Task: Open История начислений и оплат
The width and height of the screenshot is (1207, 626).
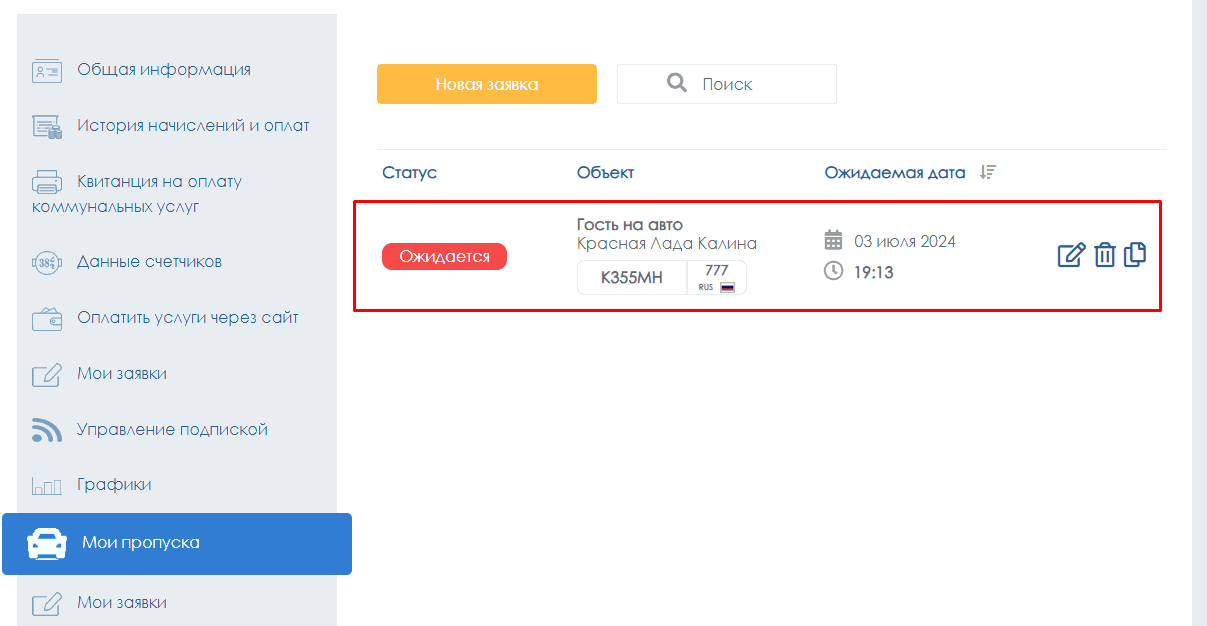Action: [x=193, y=126]
